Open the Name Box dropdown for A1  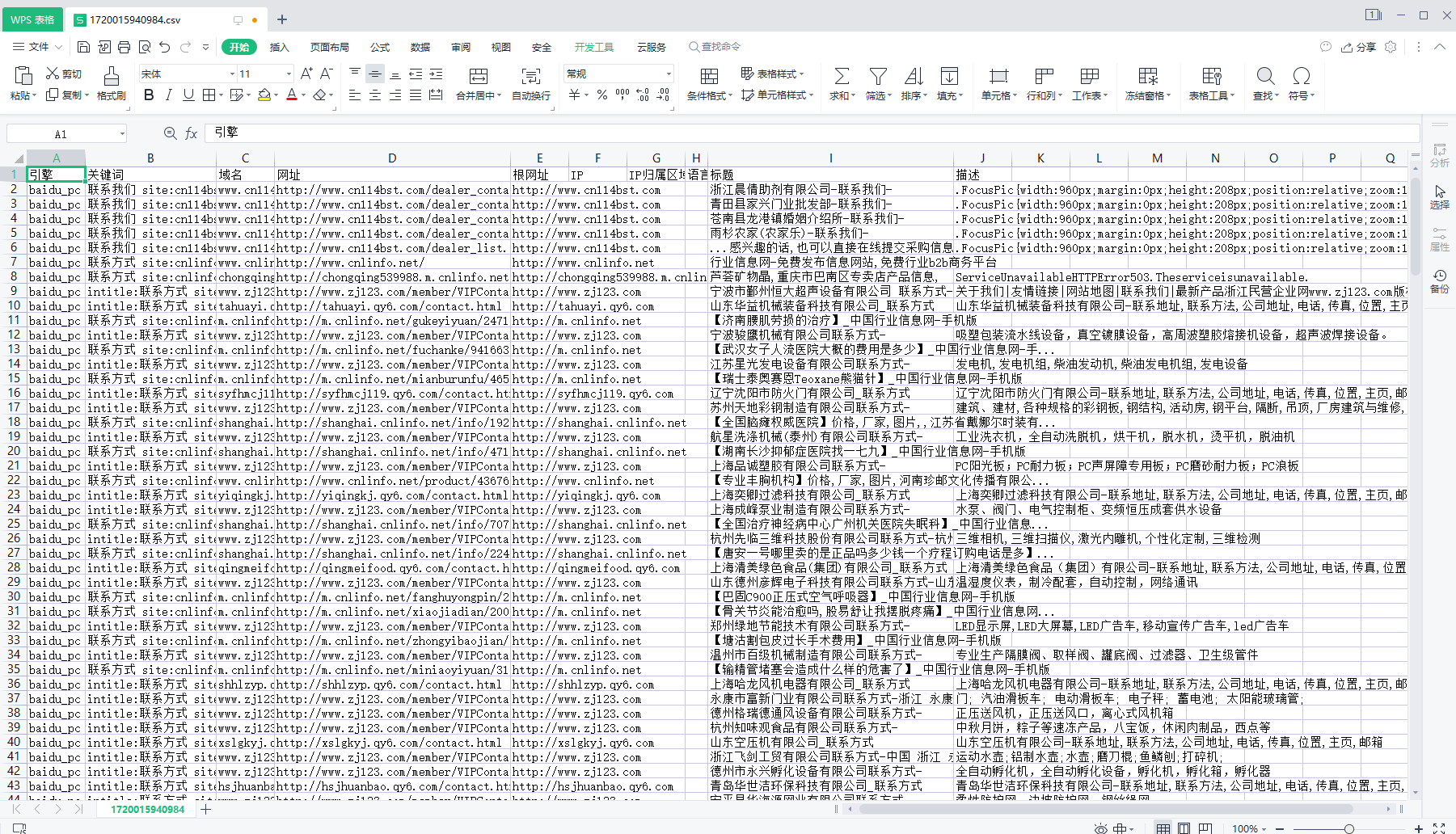(x=122, y=134)
